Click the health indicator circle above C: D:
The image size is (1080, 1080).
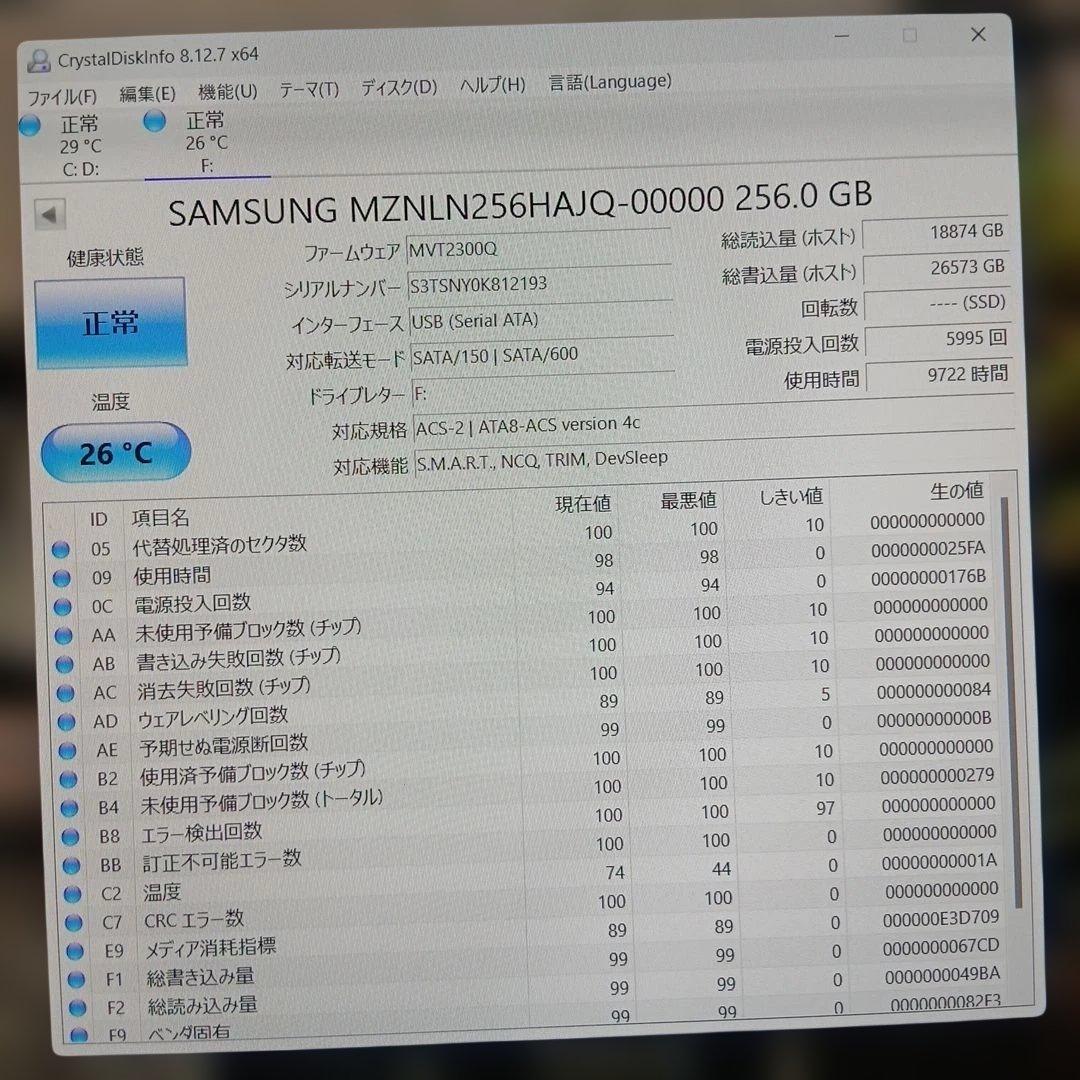point(29,124)
